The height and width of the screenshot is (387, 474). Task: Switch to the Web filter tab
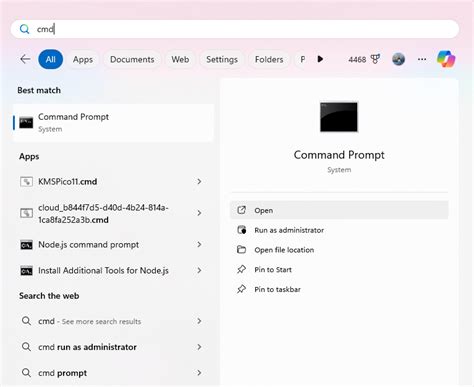tap(180, 59)
